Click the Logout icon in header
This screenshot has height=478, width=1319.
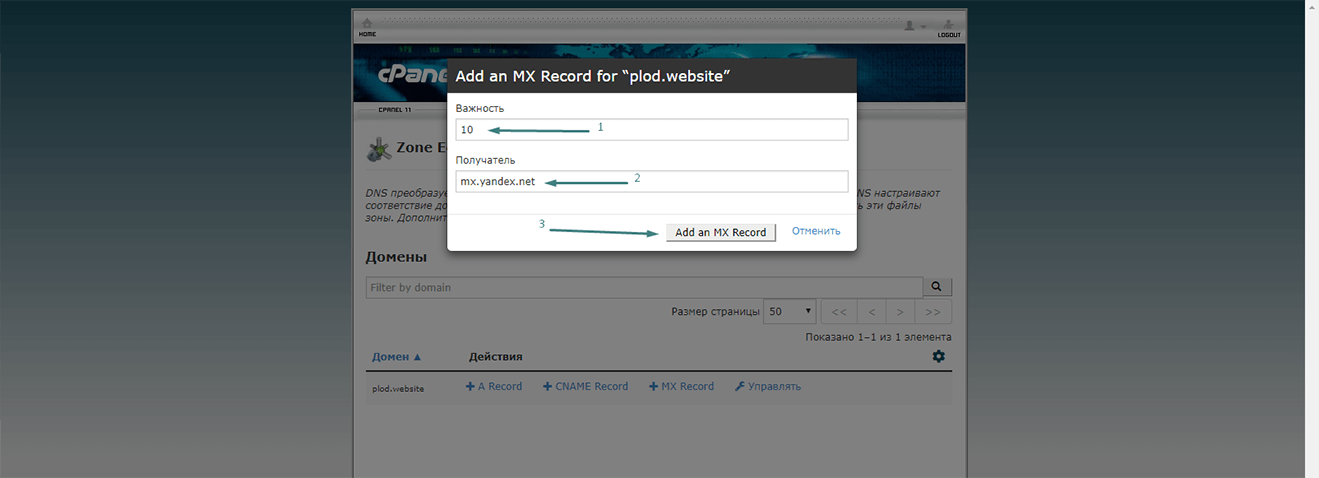949,28
